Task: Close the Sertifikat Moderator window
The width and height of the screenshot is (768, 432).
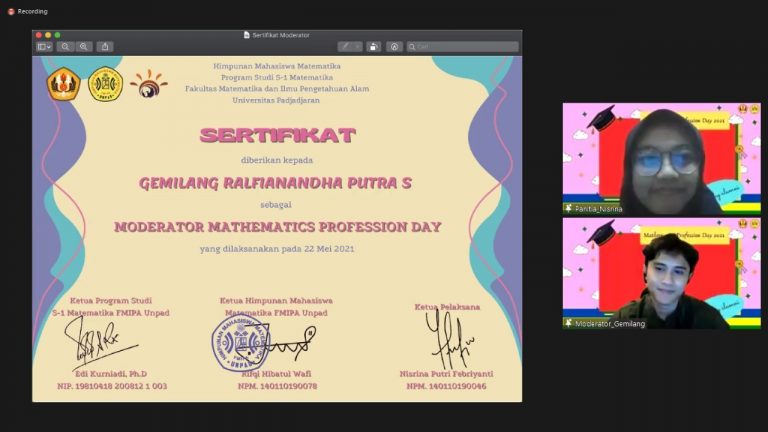Action: 39,35
